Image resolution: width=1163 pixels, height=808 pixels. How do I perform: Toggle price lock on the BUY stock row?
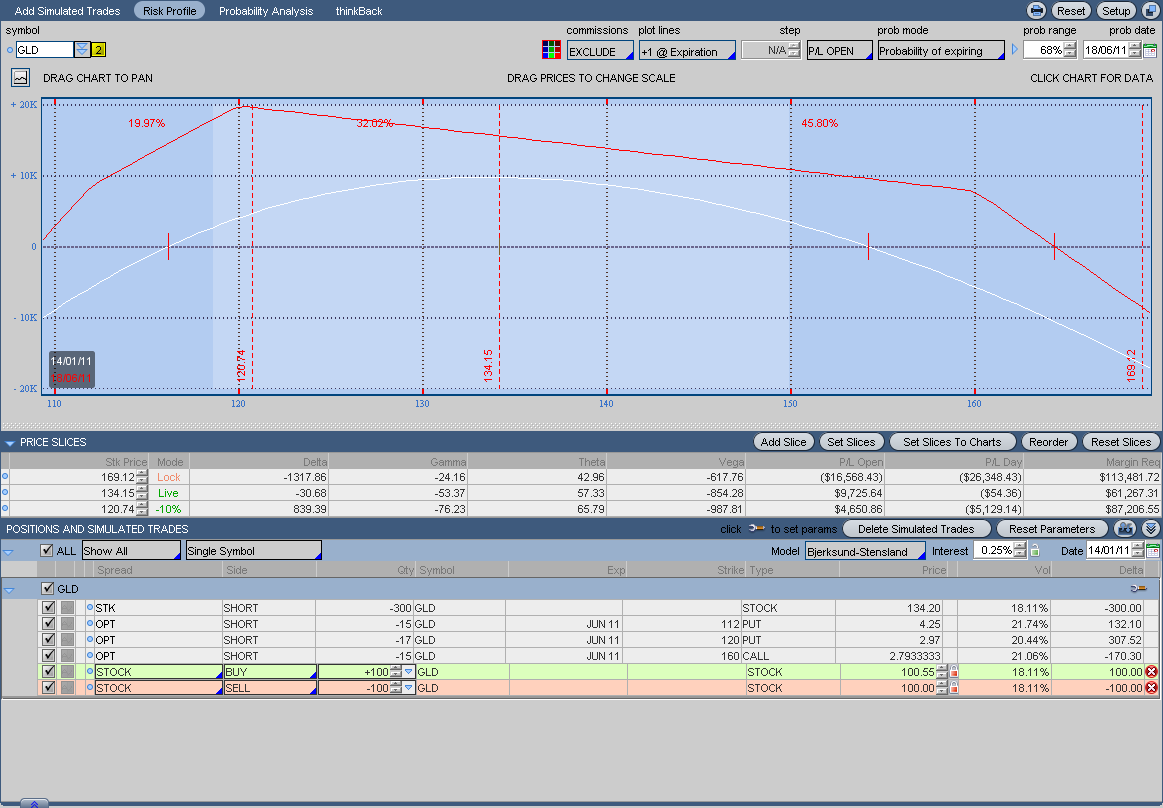click(953, 672)
